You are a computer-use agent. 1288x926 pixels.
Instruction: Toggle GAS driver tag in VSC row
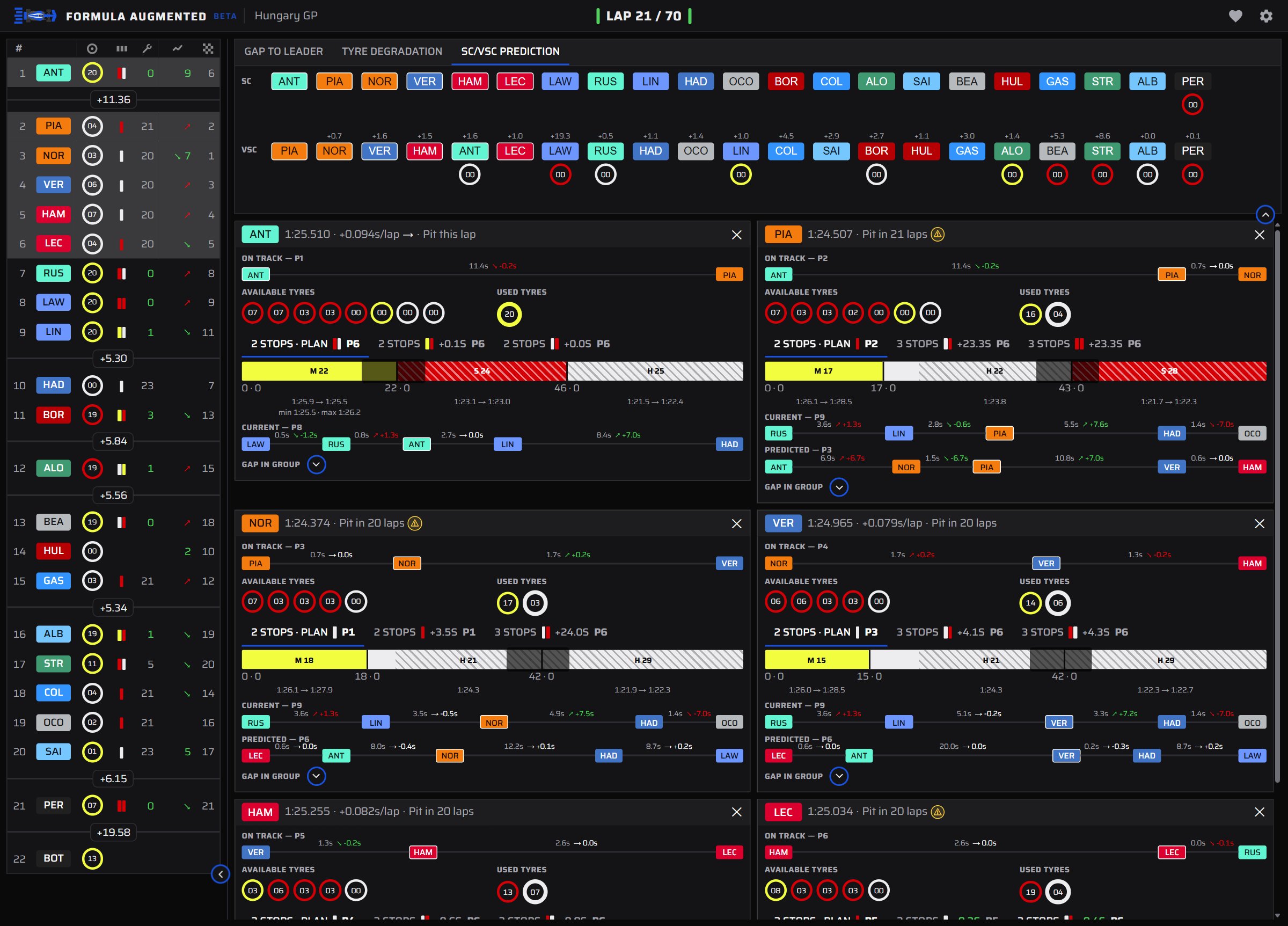(x=967, y=150)
